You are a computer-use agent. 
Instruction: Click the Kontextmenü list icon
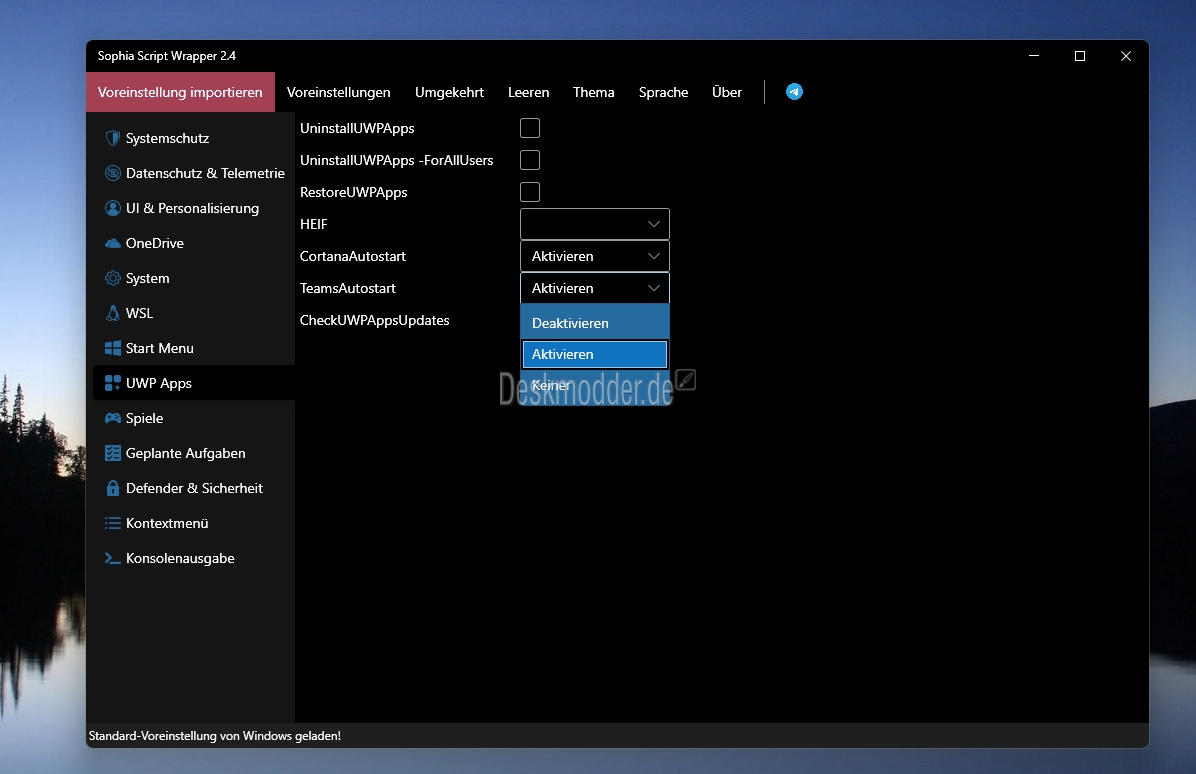pos(113,523)
